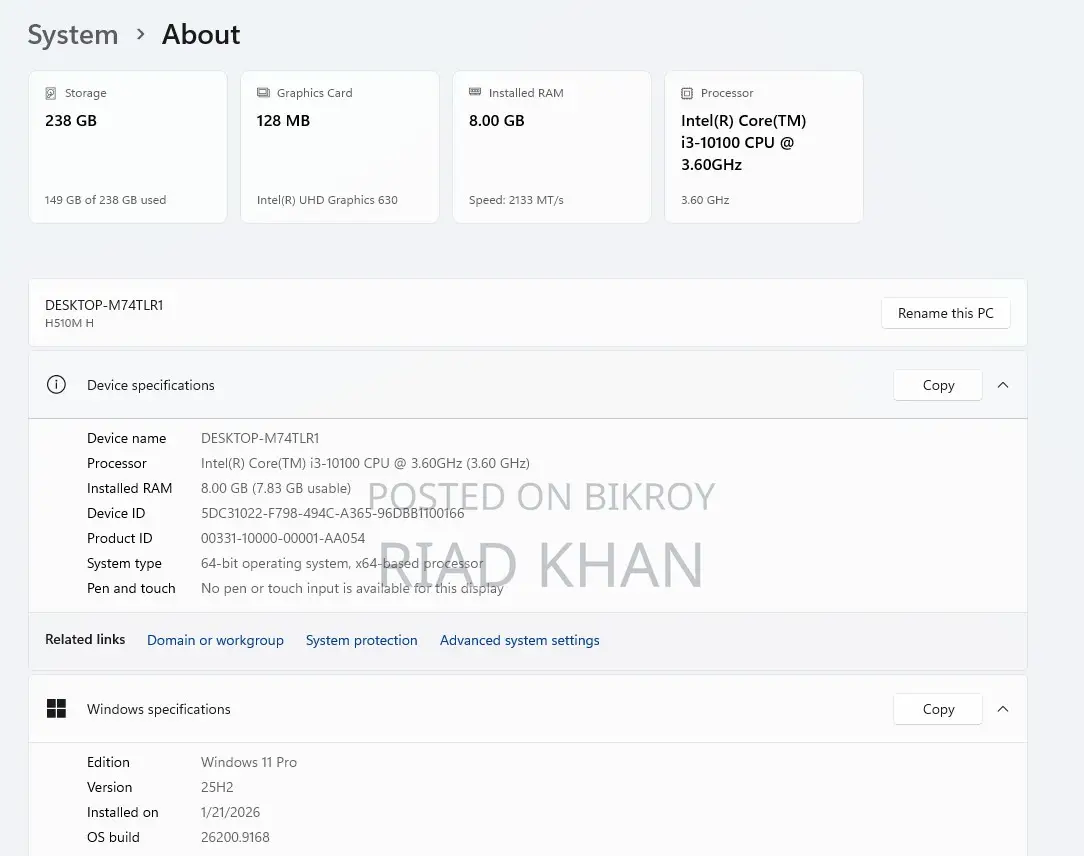The width and height of the screenshot is (1084, 856).
Task: Click the OS build value 26200.9168
Action: (235, 837)
